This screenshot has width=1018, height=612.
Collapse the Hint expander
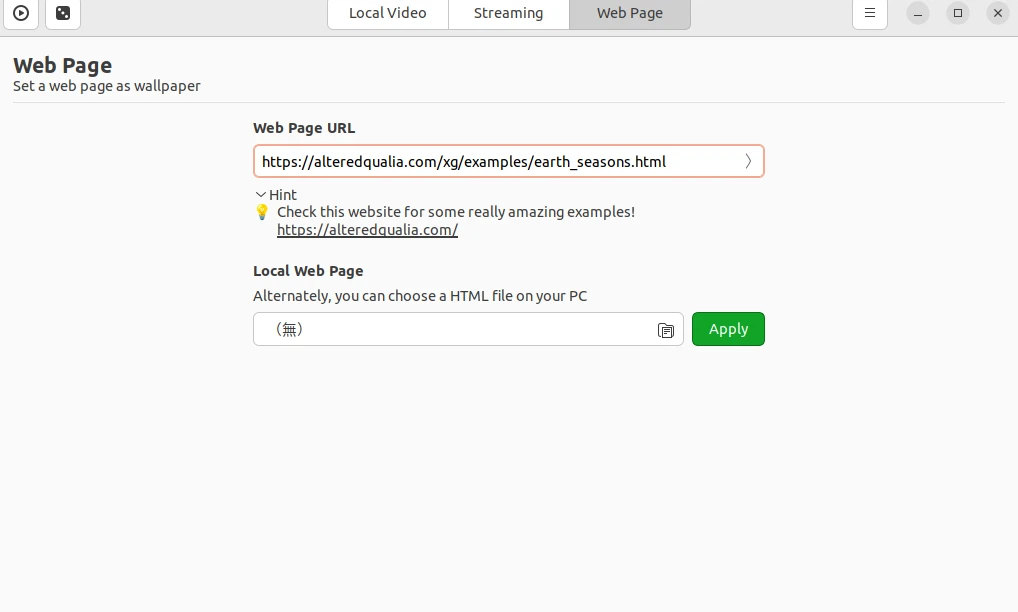point(276,195)
